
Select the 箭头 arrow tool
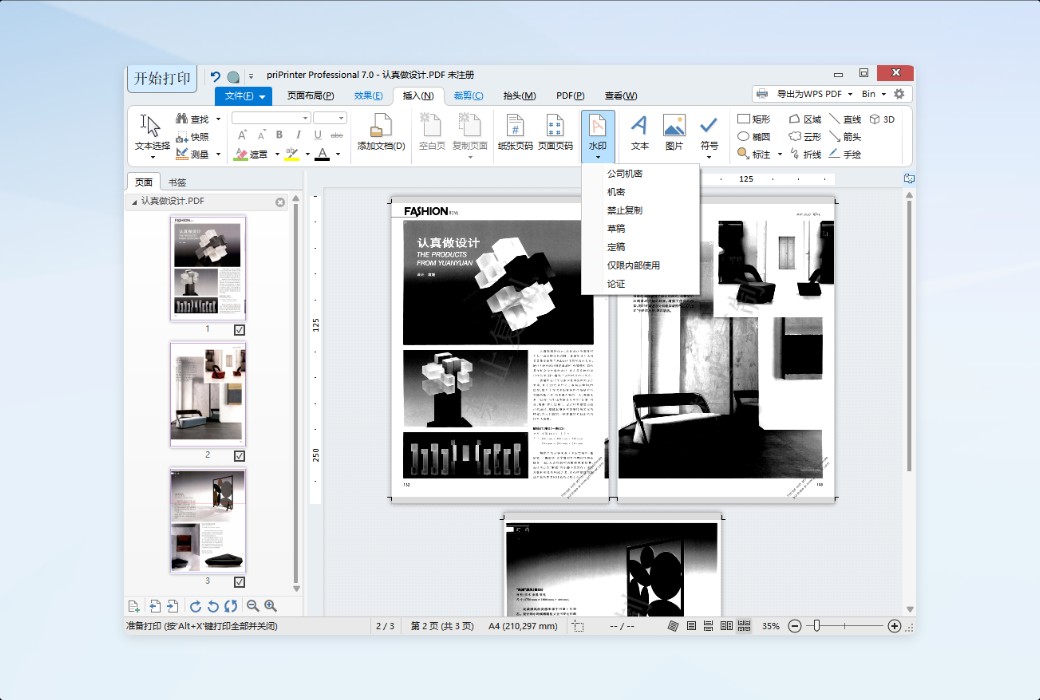pos(845,137)
